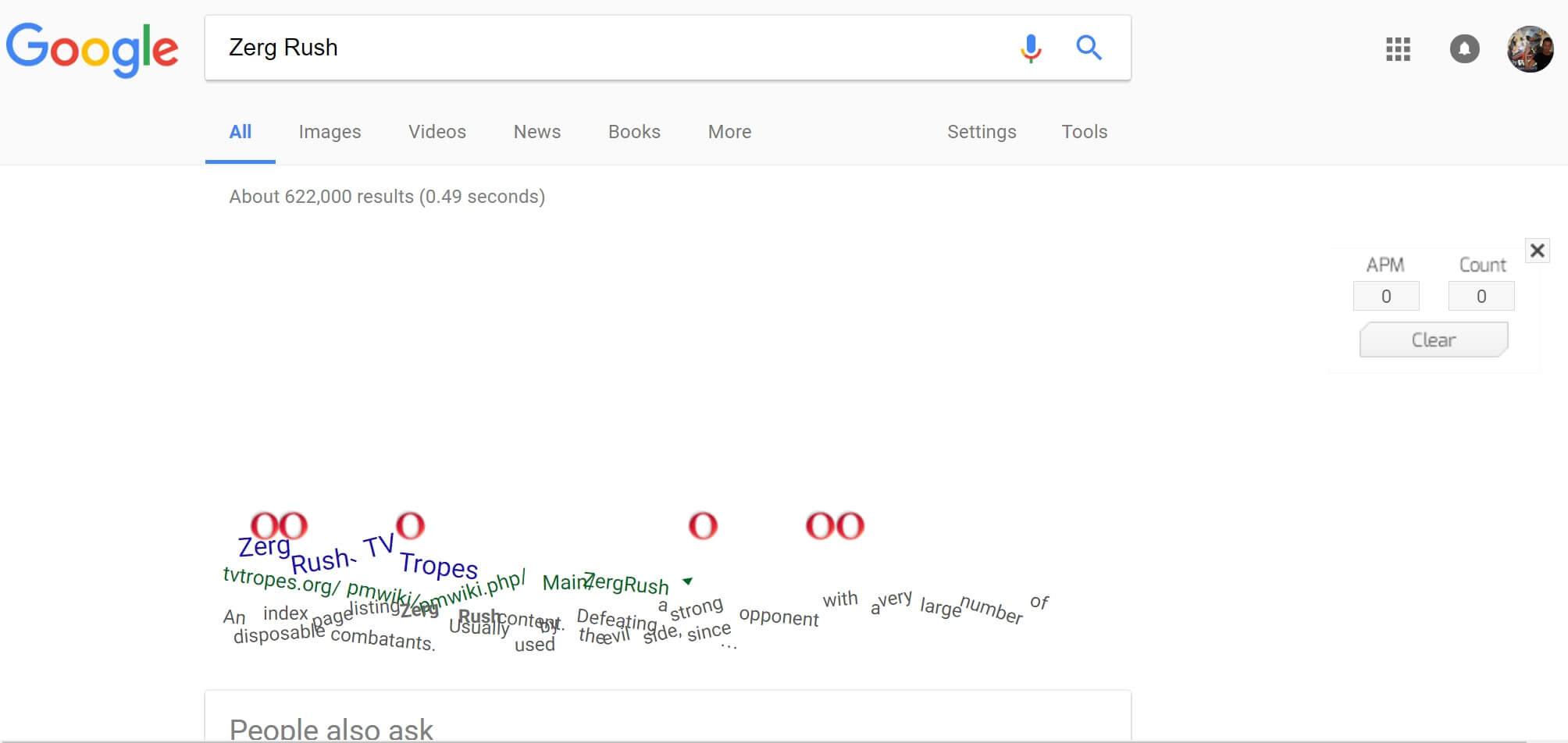The width and height of the screenshot is (1568, 743).
Task: Open the notifications bell
Action: 1464,49
